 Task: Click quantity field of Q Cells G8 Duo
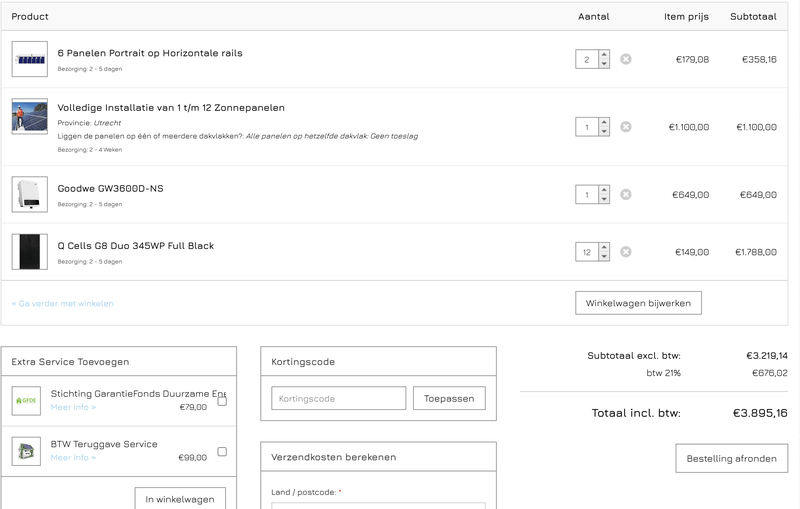click(x=587, y=252)
